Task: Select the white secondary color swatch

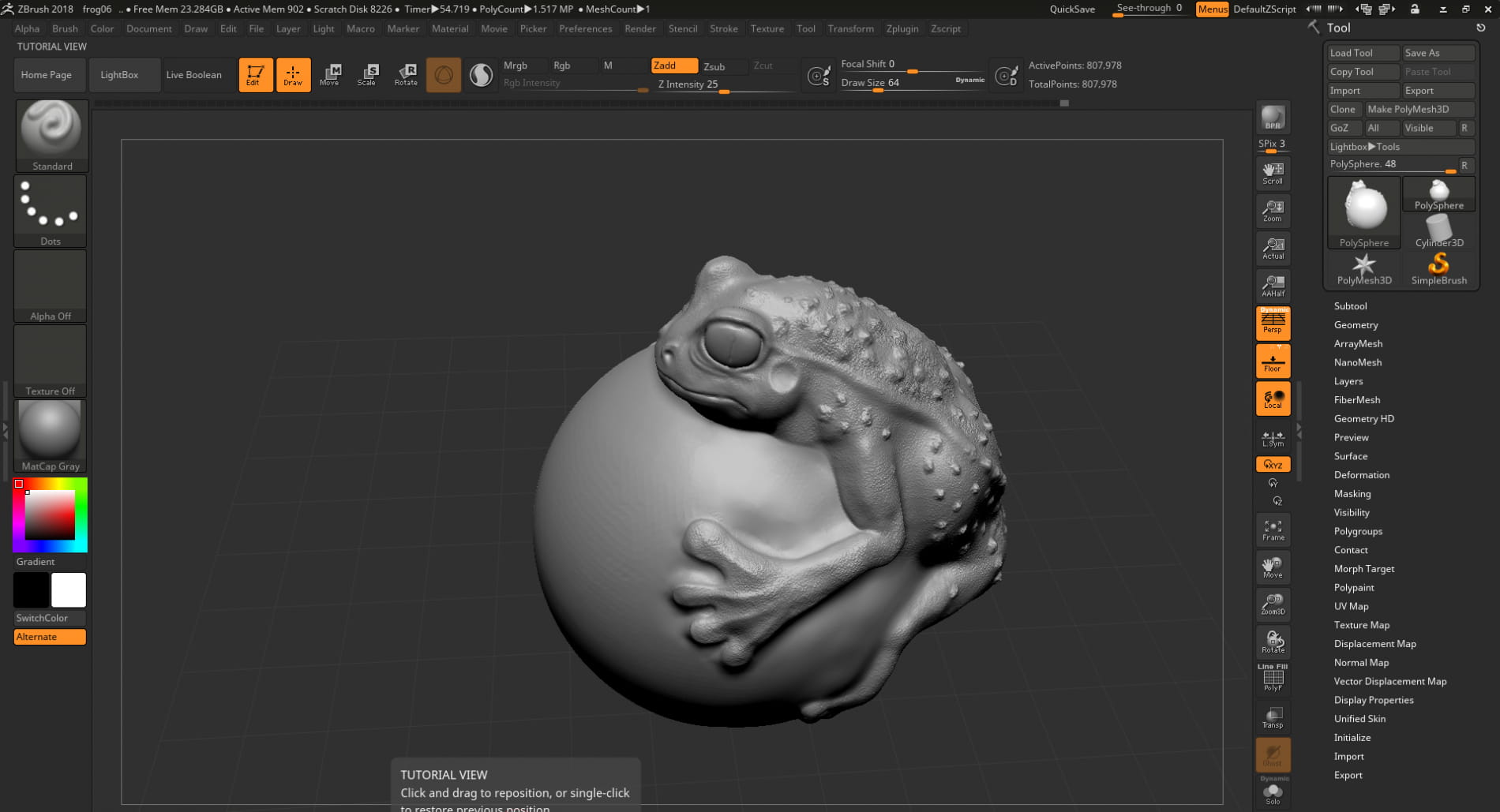Action: coord(69,590)
